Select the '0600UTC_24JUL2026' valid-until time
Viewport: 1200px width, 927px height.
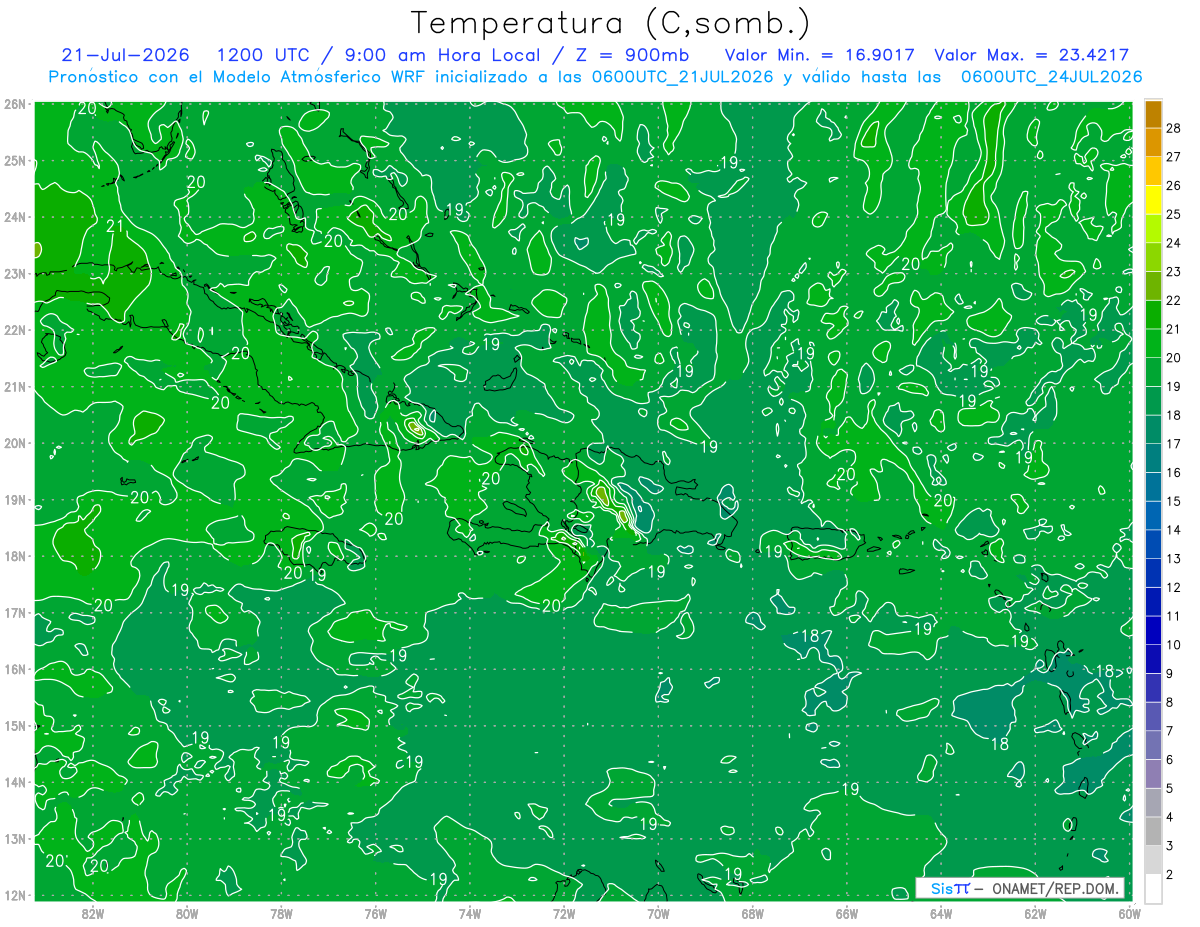tap(1051, 76)
